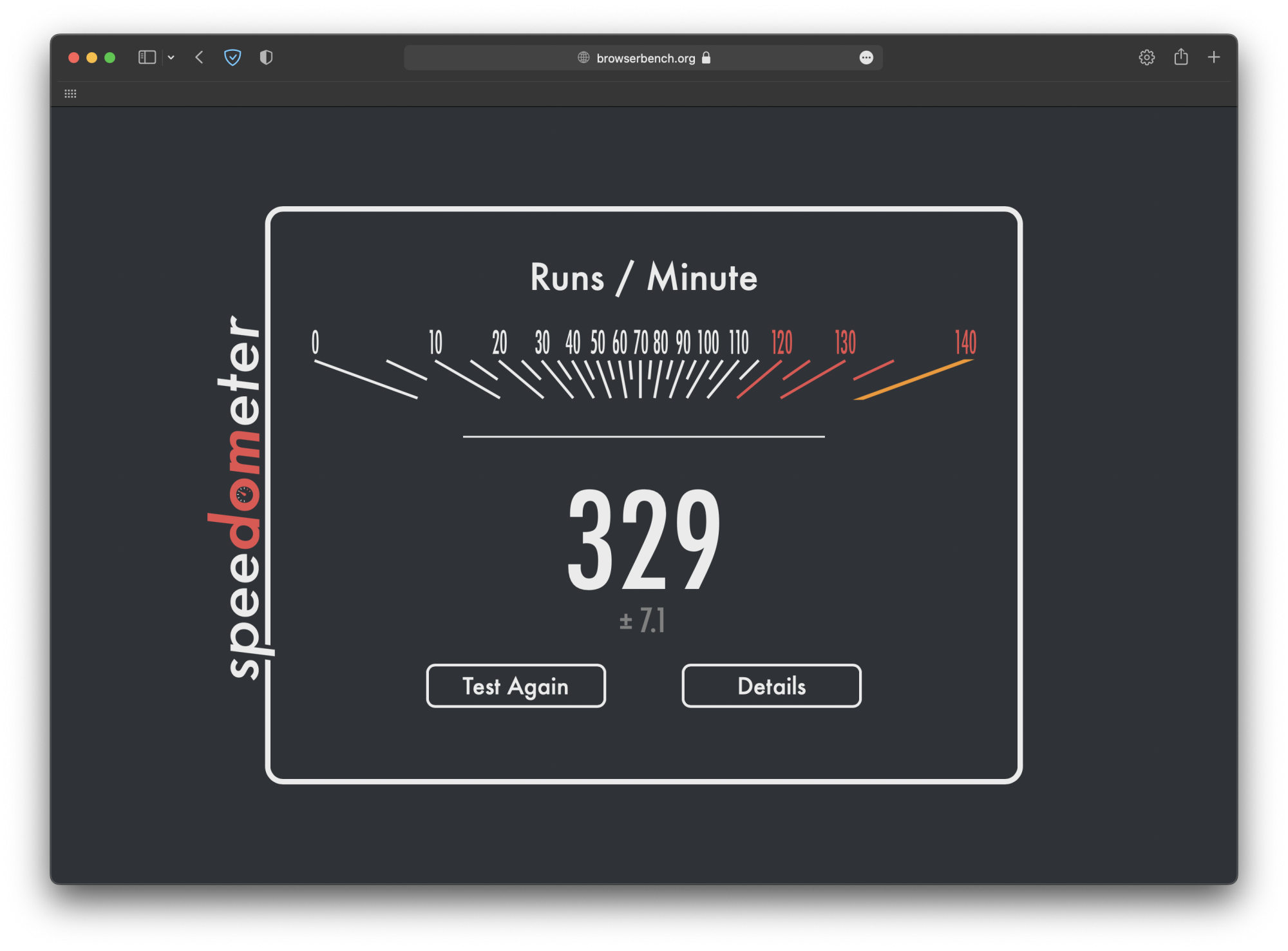Go back with the back arrow

tap(200, 57)
